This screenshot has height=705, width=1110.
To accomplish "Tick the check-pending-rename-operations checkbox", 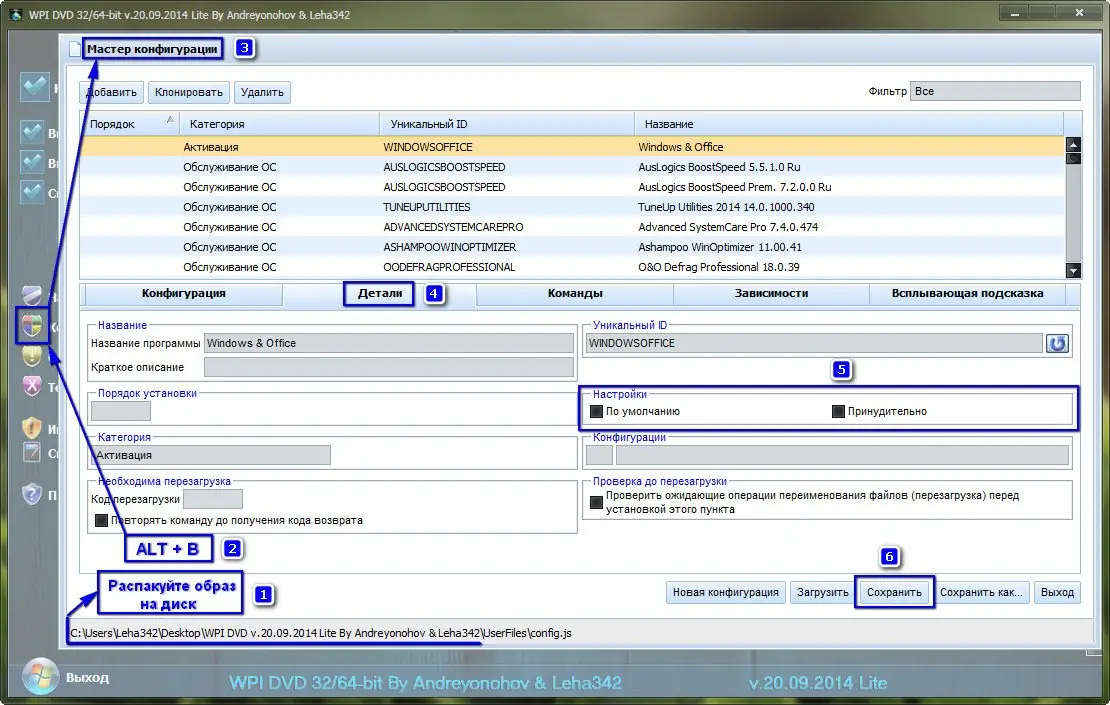I will coord(596,502).
